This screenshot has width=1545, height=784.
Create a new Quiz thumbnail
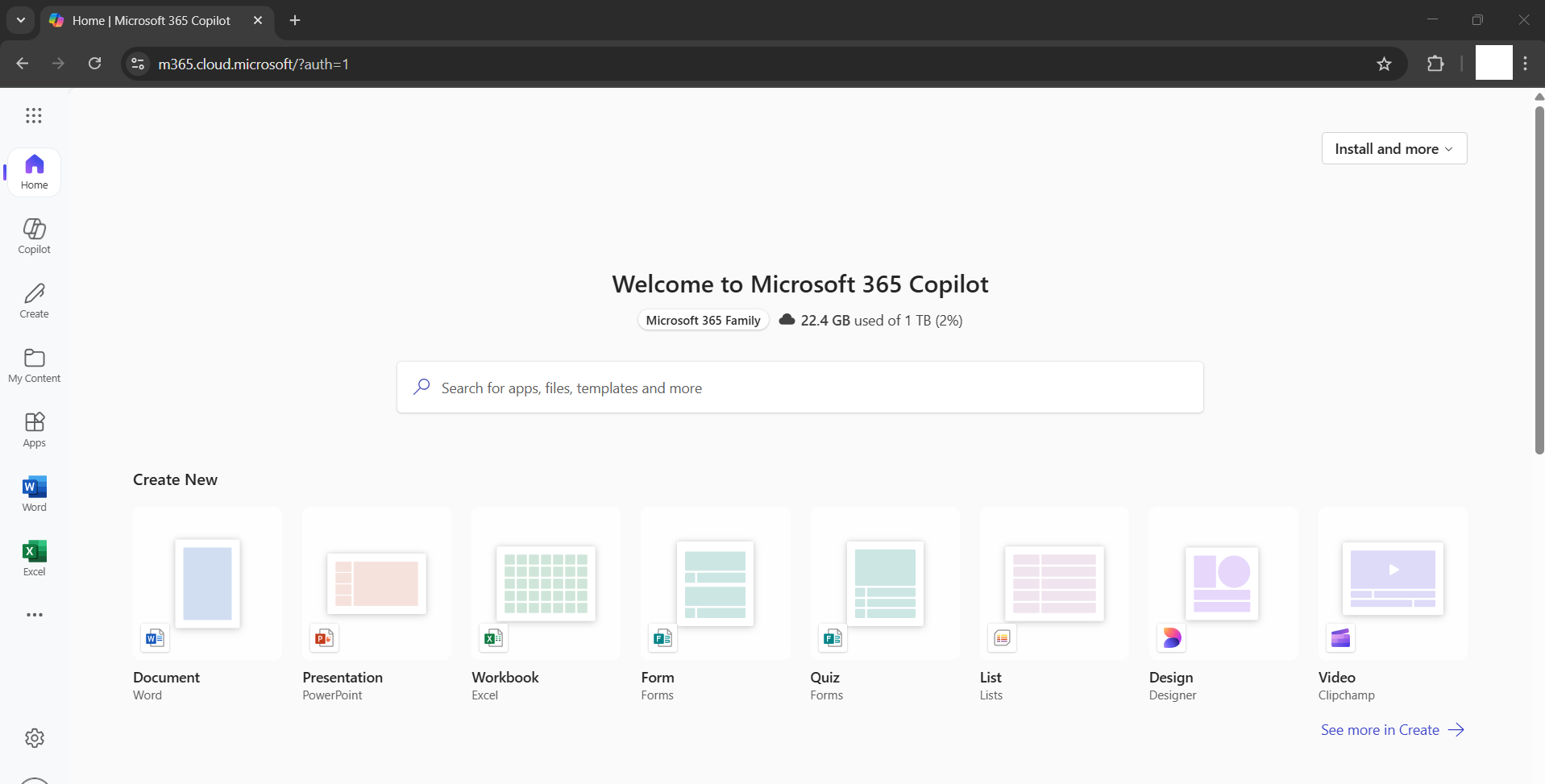[885, 583]
